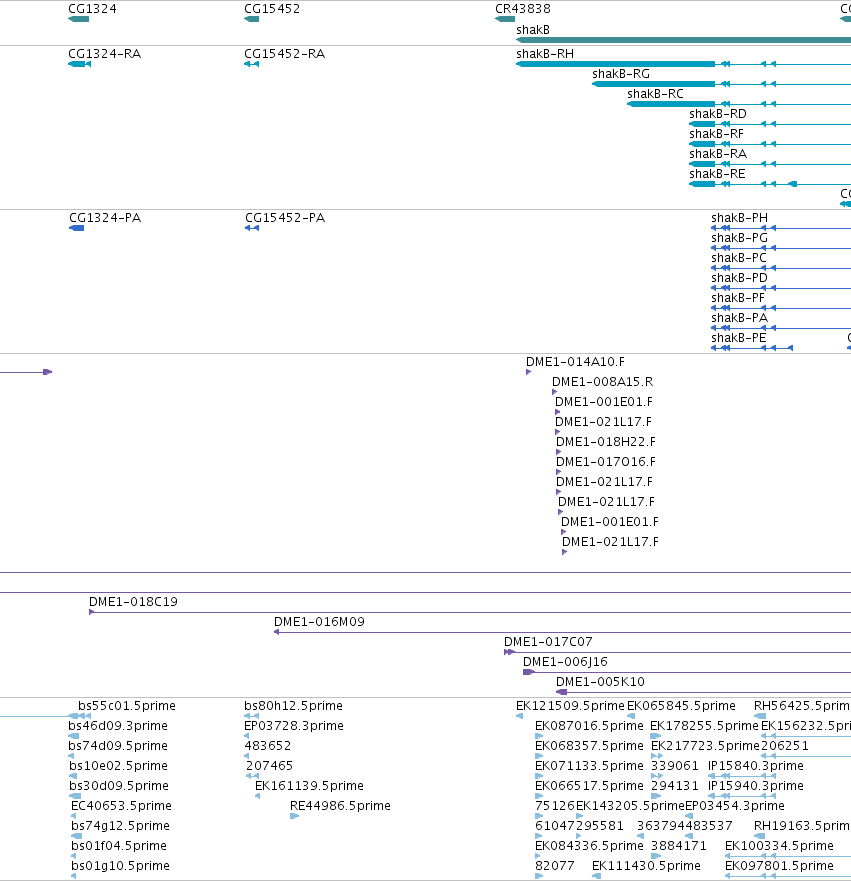The image size is (851, 881).
Task: Click the CR43838 gene label
Action: tap(523, 9)
